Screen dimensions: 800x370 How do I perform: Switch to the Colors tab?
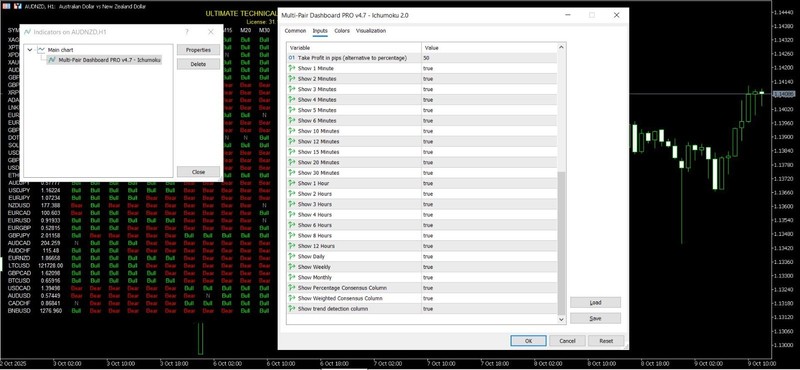[342, 31]
